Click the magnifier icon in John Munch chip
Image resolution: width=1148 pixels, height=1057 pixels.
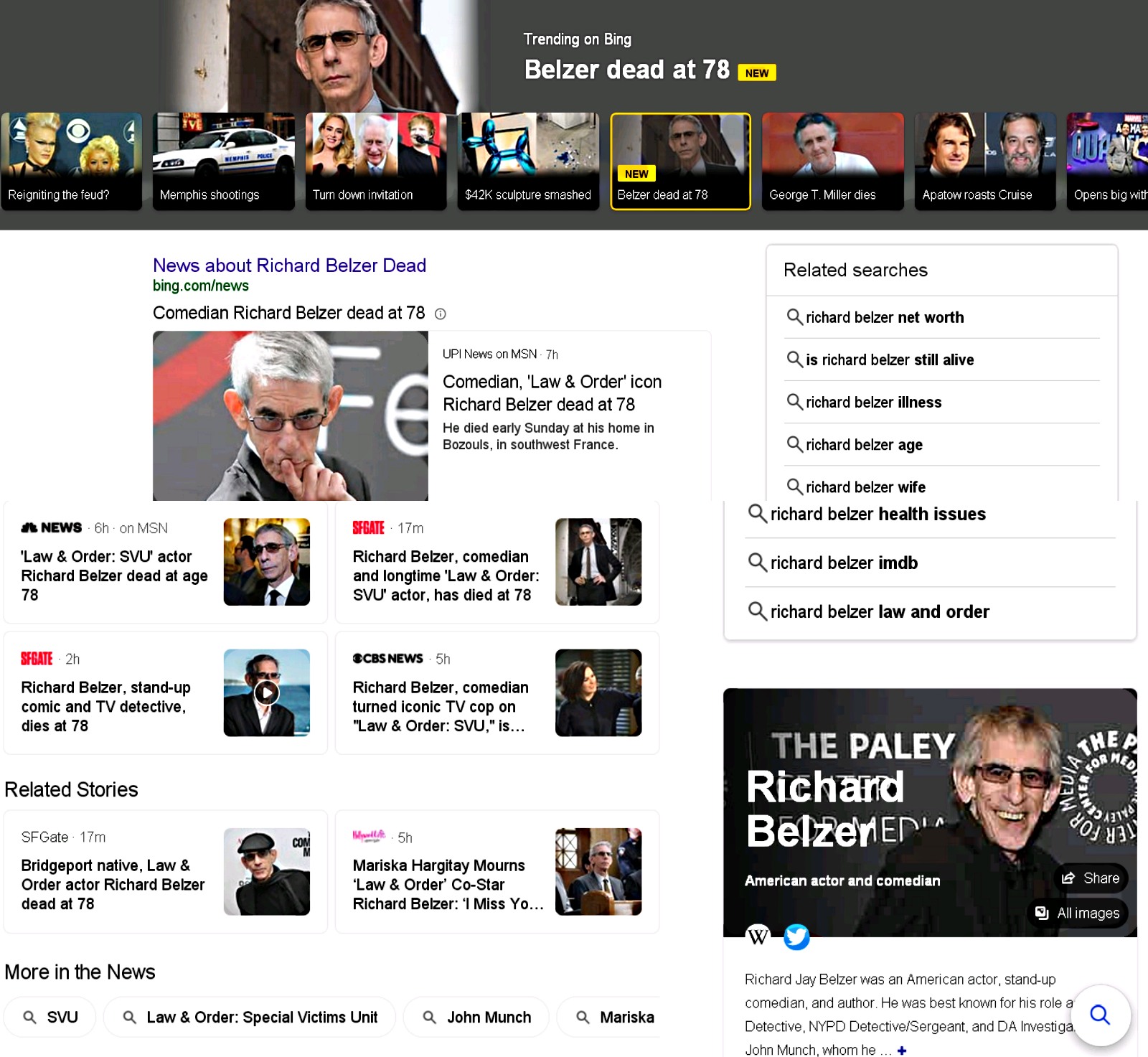[430, 1018]
